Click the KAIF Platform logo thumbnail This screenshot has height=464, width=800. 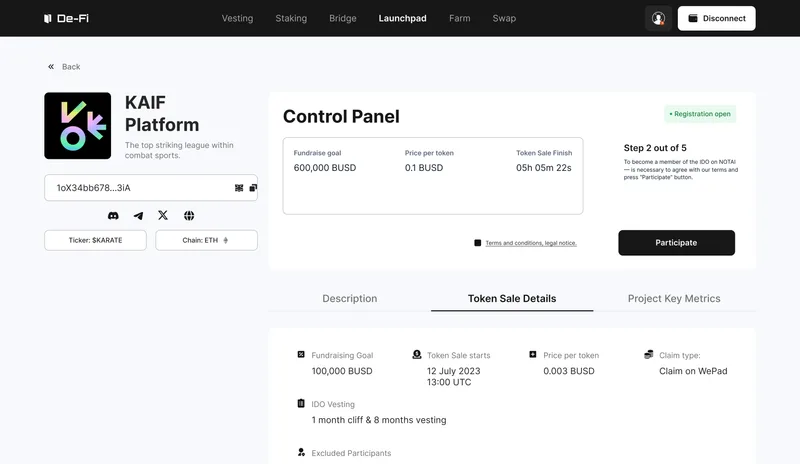point(78,126)
